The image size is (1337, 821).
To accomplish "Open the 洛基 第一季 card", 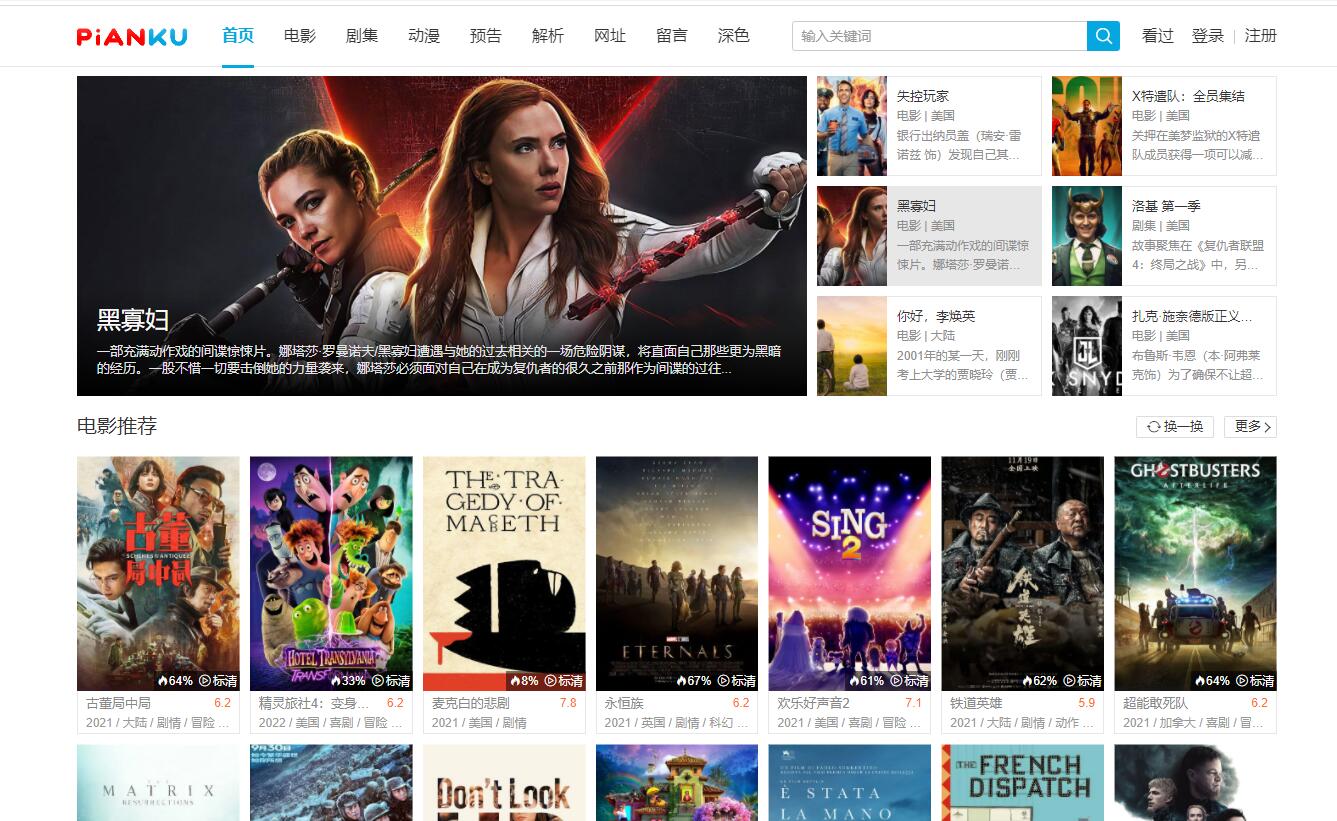I will click(x=1164, y=236).
